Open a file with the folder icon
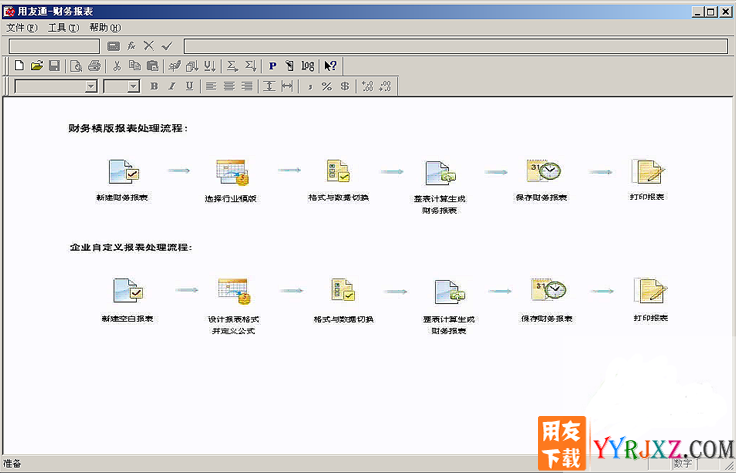 [37, 66]
